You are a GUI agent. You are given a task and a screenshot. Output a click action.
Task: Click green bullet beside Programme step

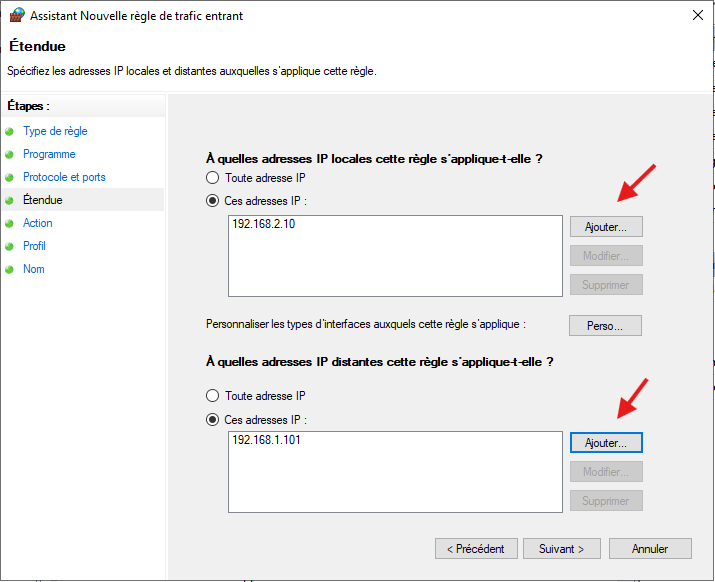click(10, 155)
